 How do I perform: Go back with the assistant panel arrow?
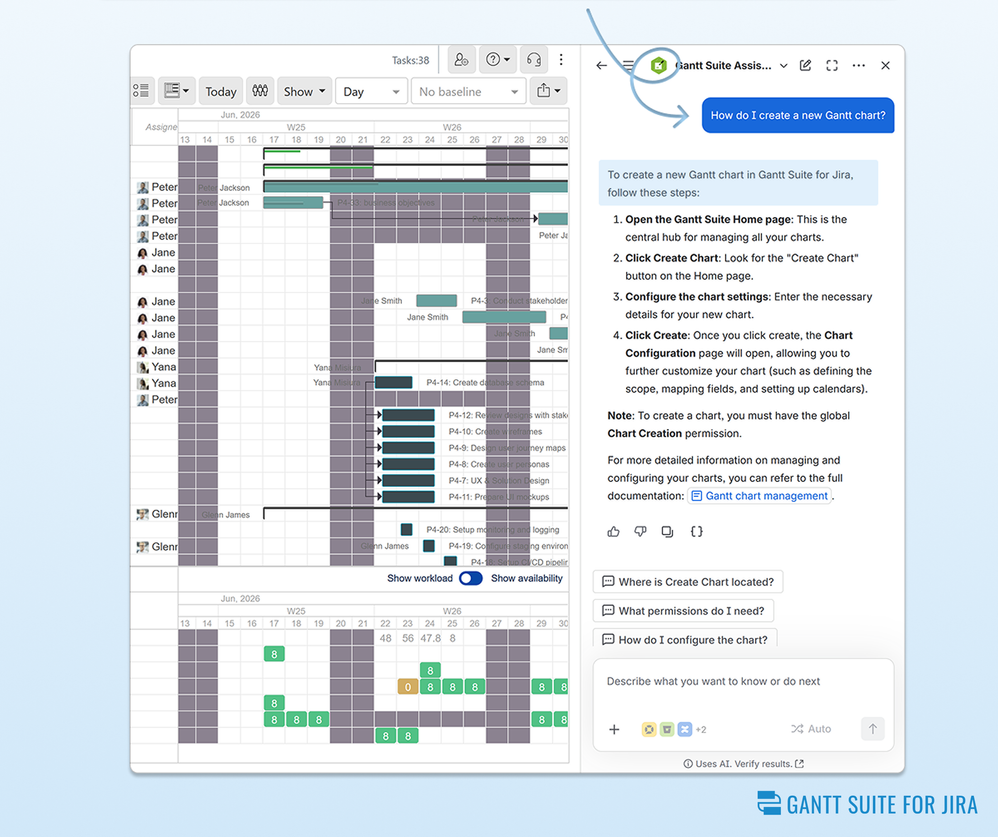click(x=601, y=66)
